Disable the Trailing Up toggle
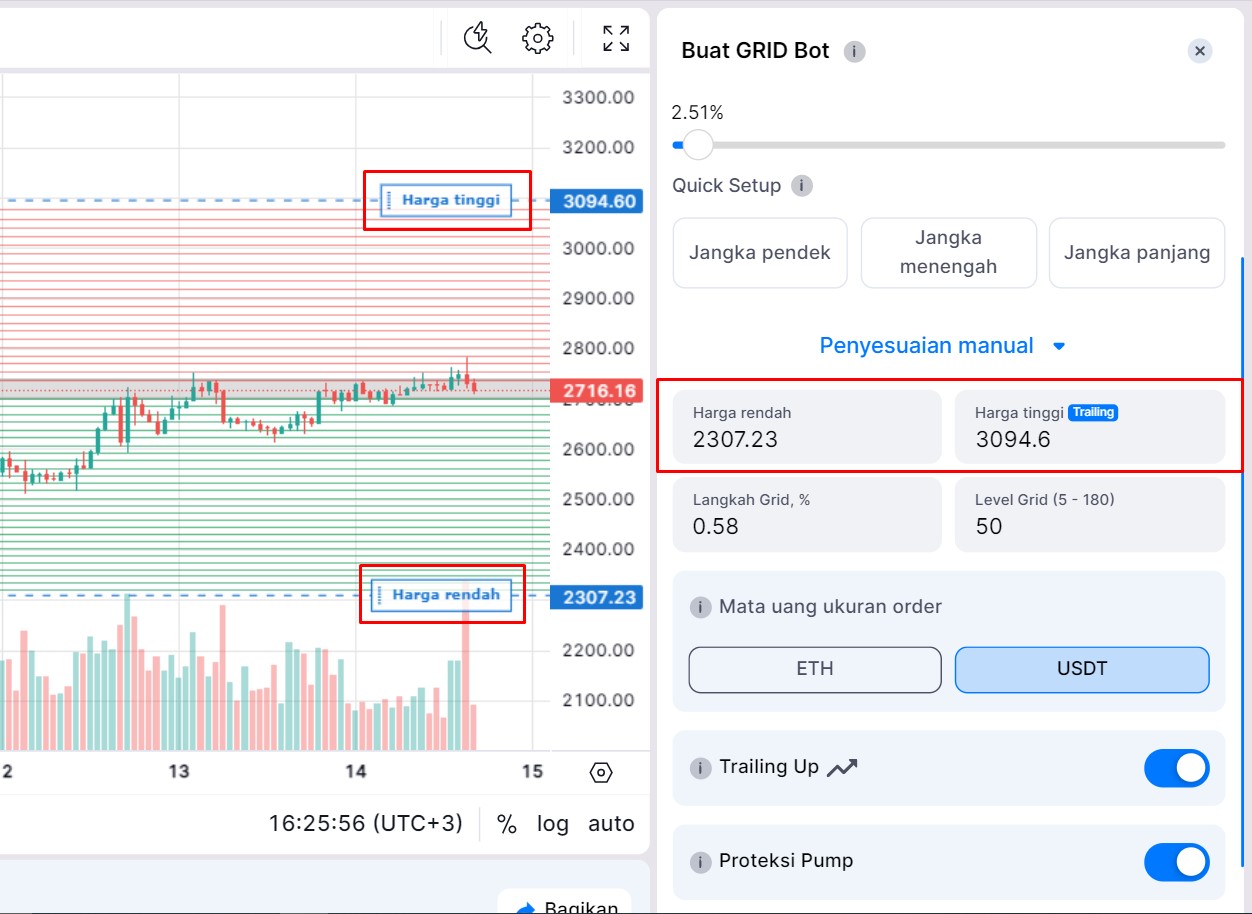Image resolution: width=1252 pixels, height=914 pixels. 1176,768
